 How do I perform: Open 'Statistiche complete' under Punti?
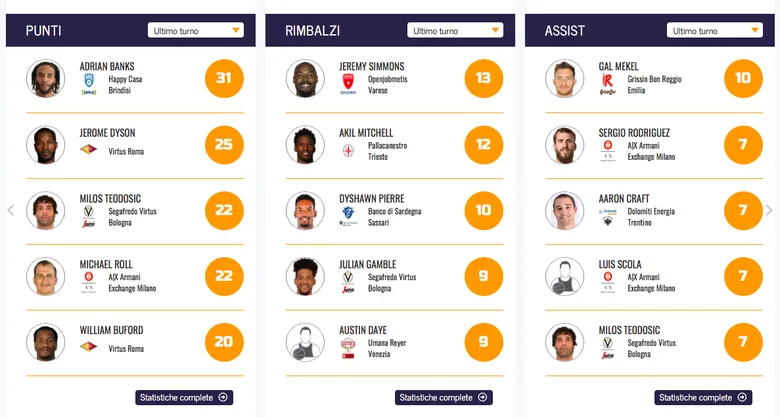pos(184,397)
